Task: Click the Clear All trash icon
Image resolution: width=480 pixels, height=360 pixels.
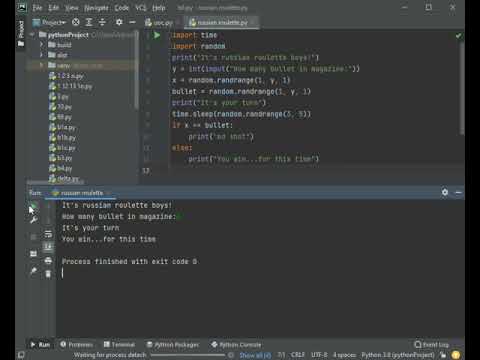Action: click(x=48, y=274)
